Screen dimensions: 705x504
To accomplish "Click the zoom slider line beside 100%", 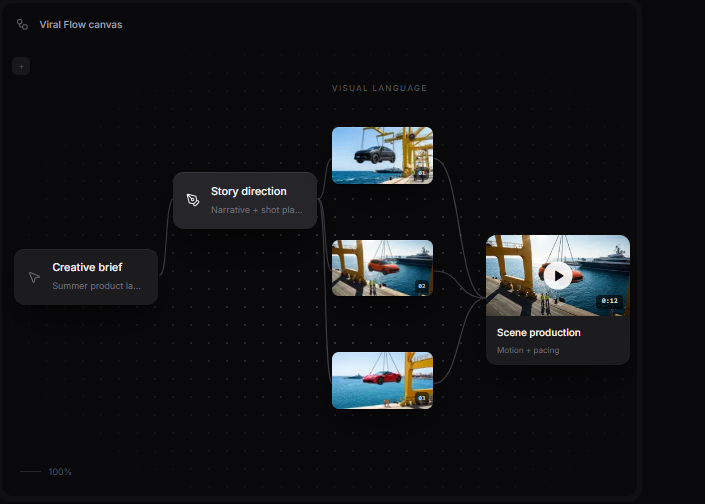I will coord(30,472).
